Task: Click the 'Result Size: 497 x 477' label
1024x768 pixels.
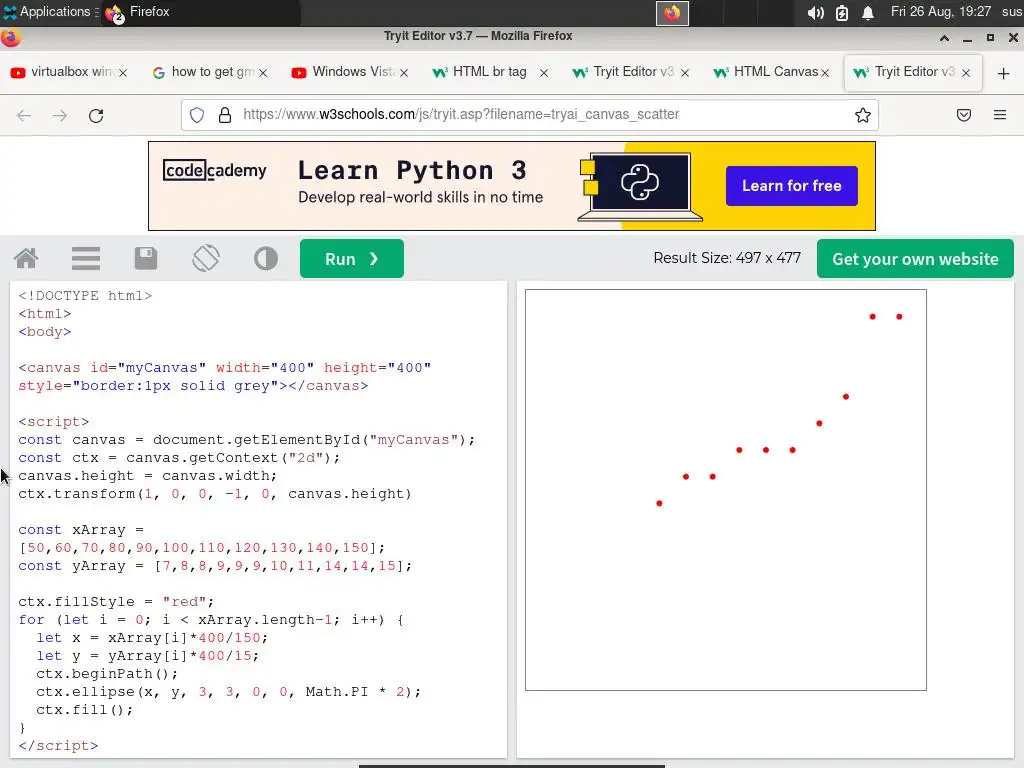Action: point(727,258)
